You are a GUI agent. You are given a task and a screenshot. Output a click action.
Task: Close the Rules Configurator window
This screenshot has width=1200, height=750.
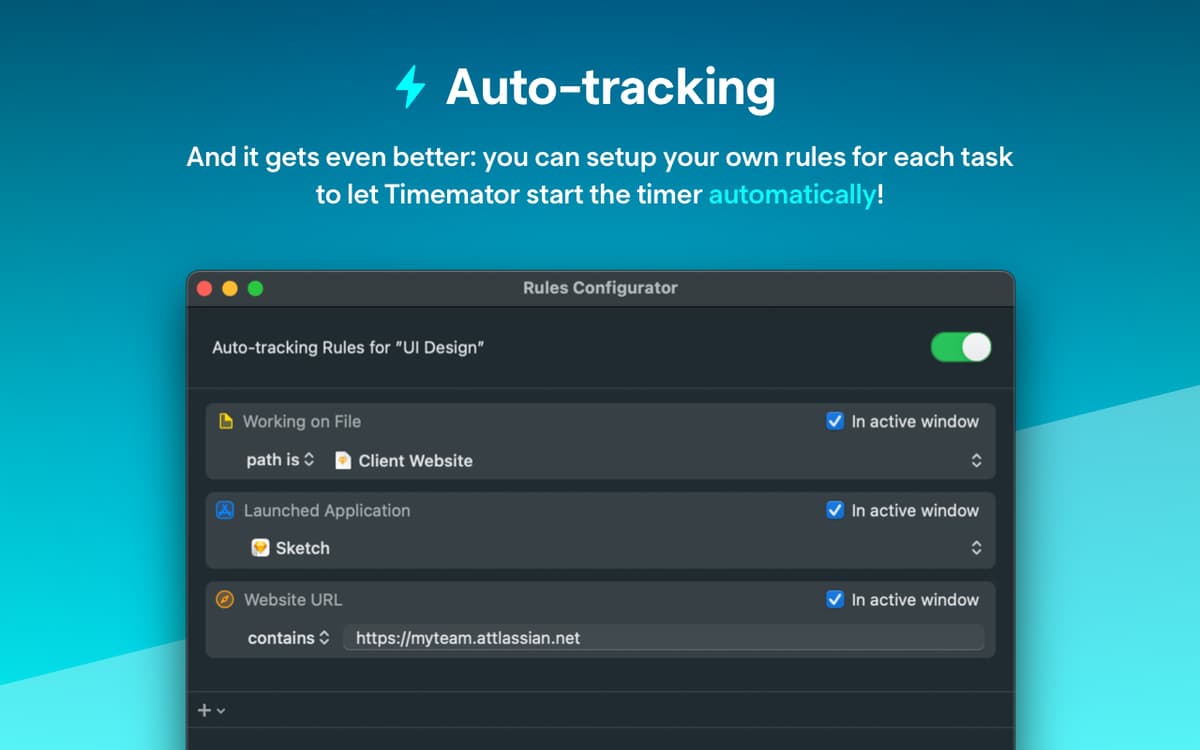coord(205,288)
